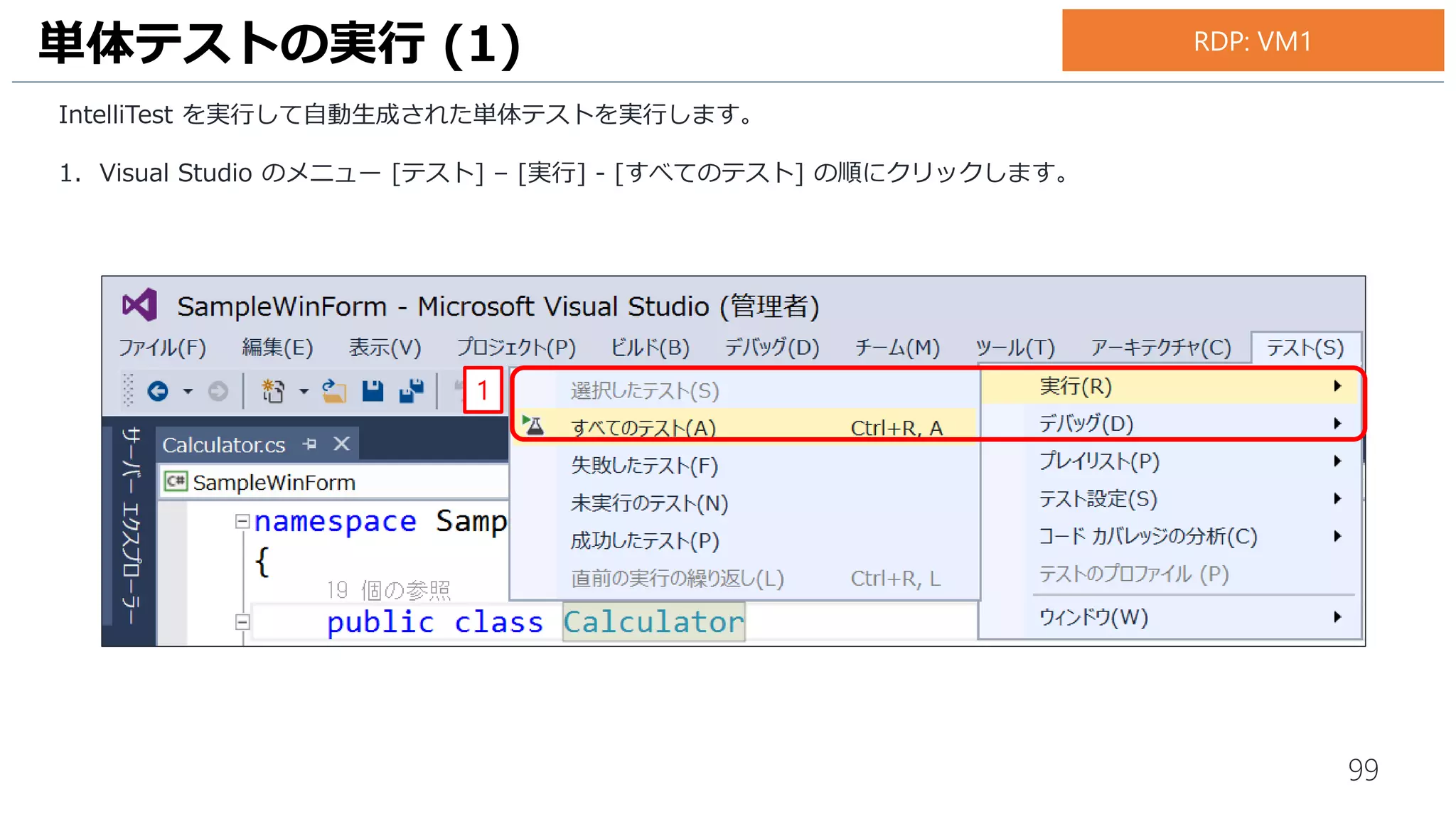Click the Navigate Backward arrow icon
Image resolution: width=1456 pixels, height=819 pixels.
pos(158,391)
